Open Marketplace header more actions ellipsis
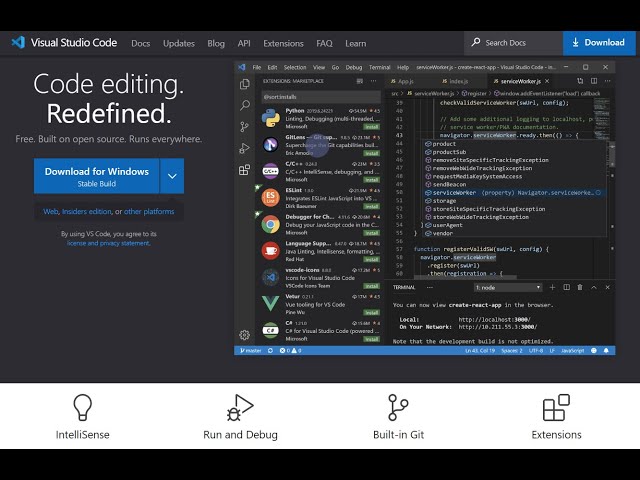Viewport: 640px width, 480px height. (373, 81)
